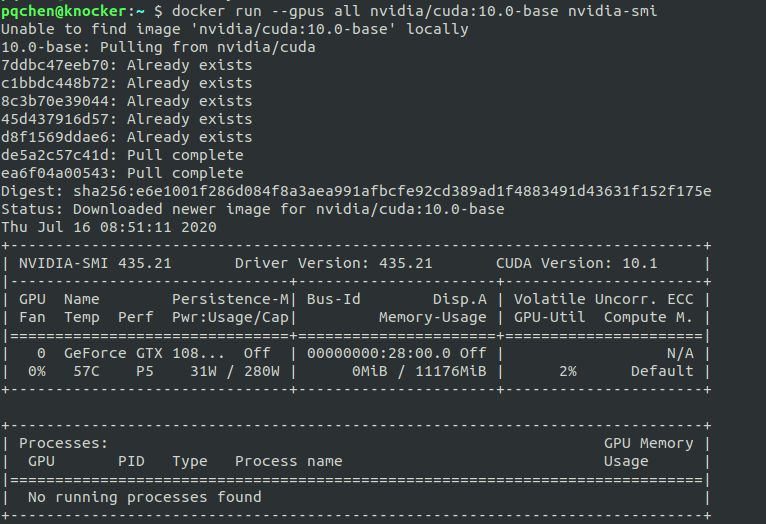Click the 31W / 280W power reading

(235, 371)
